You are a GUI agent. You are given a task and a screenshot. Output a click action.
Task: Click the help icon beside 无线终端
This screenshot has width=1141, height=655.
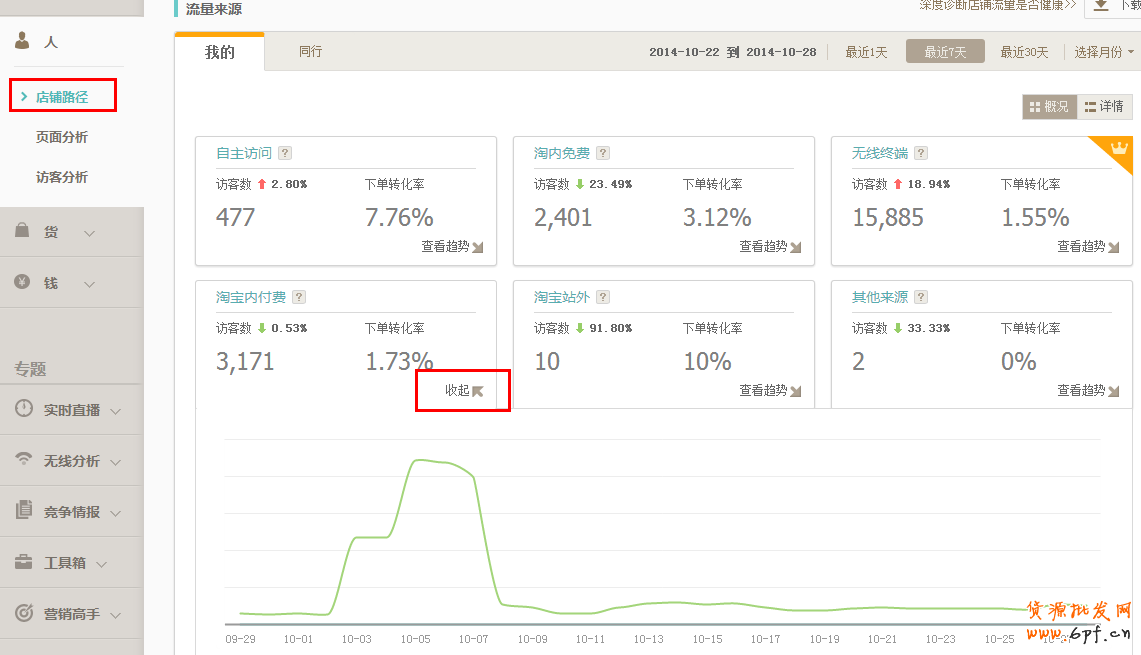(x=921, y=153)
